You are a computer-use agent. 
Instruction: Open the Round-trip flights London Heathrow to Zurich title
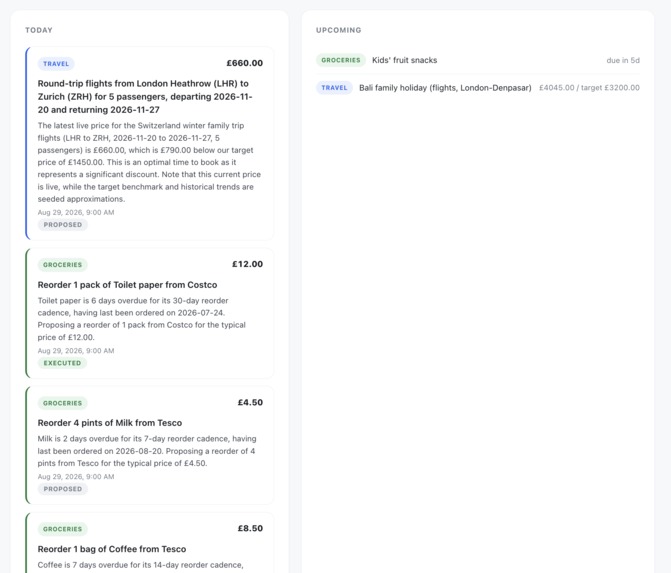click(x=145, y=97)
